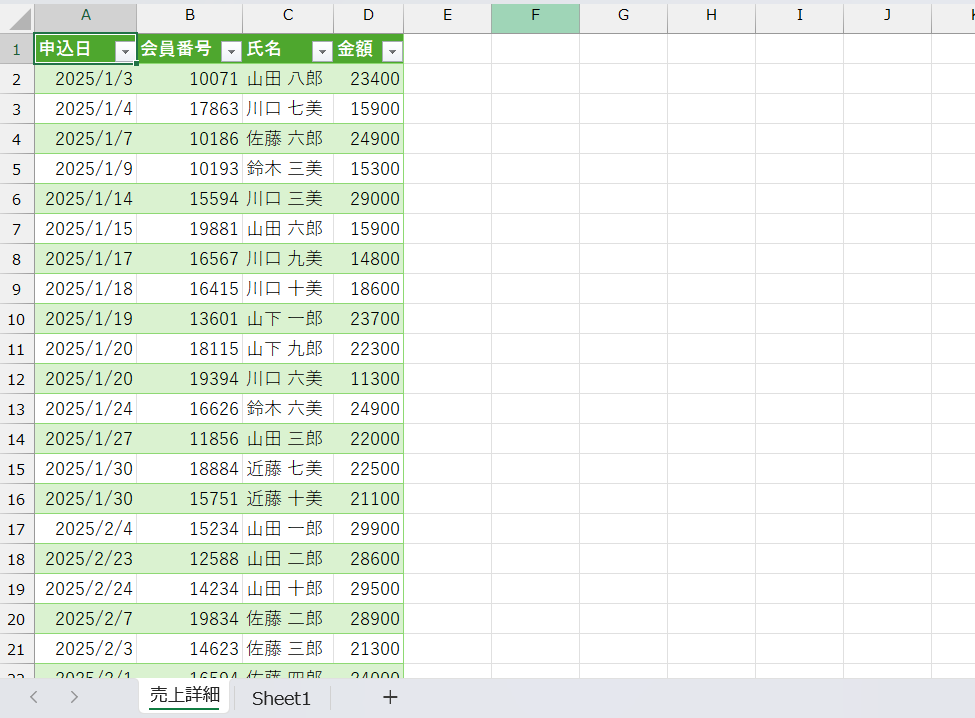The width and height of the screenshot is (975, 718).
Task: Click the cell with 近藤 十美
Action: pos(287,499)
